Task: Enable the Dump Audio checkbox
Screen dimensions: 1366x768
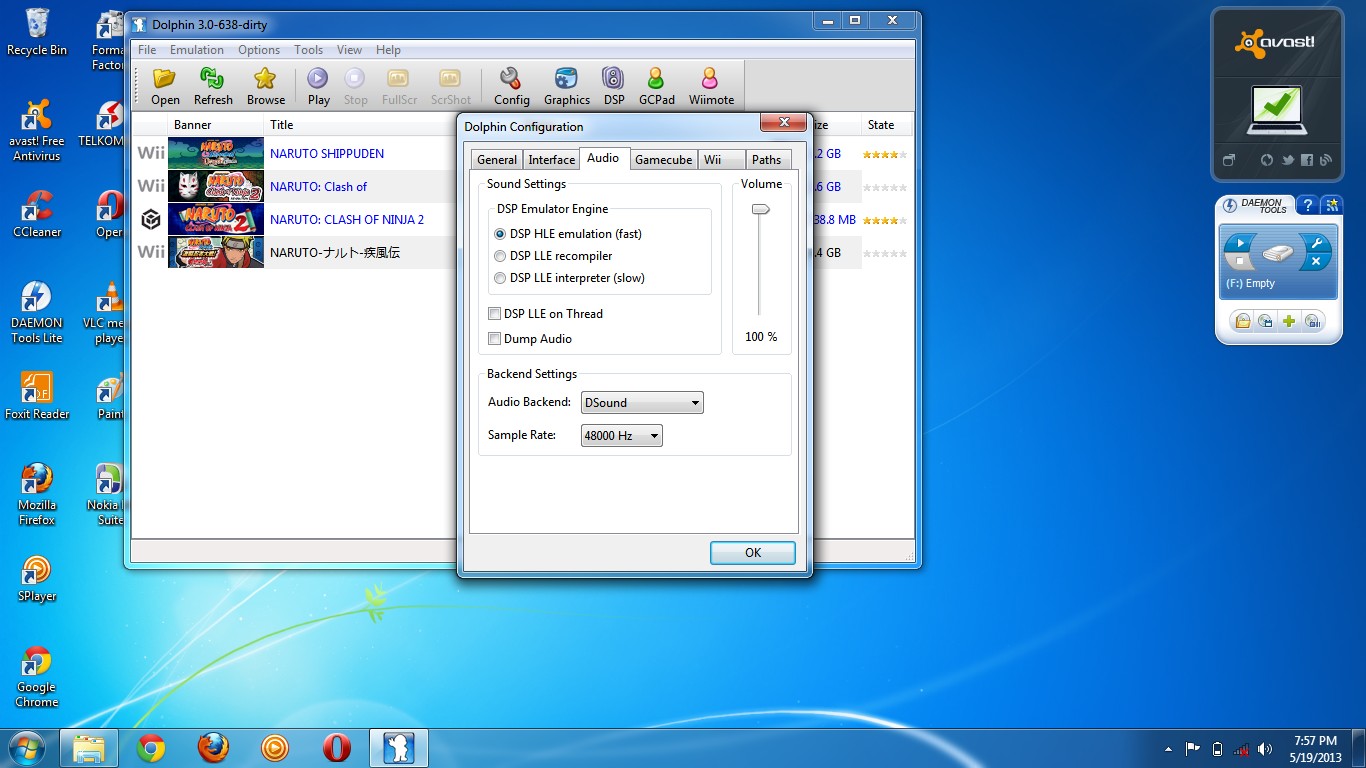Action: tap(530, 339)
